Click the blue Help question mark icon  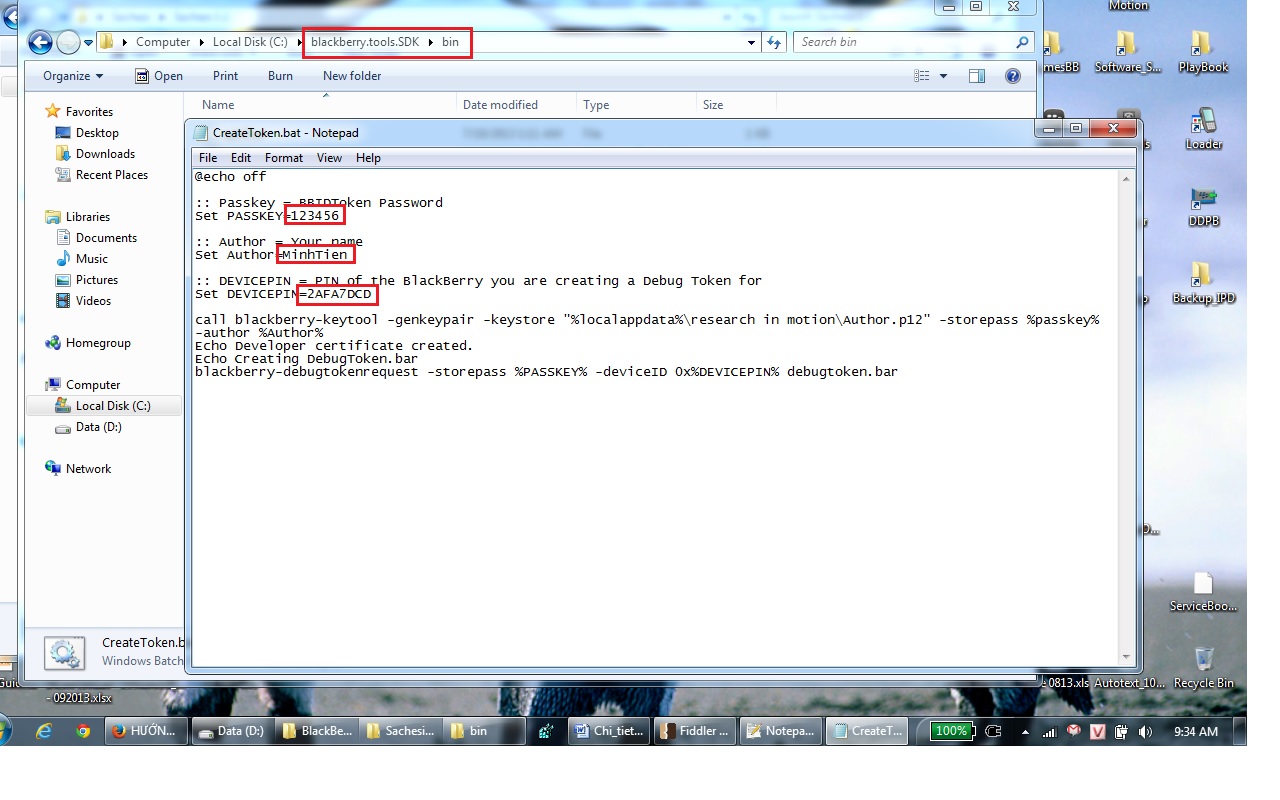tap(1012, 76)
